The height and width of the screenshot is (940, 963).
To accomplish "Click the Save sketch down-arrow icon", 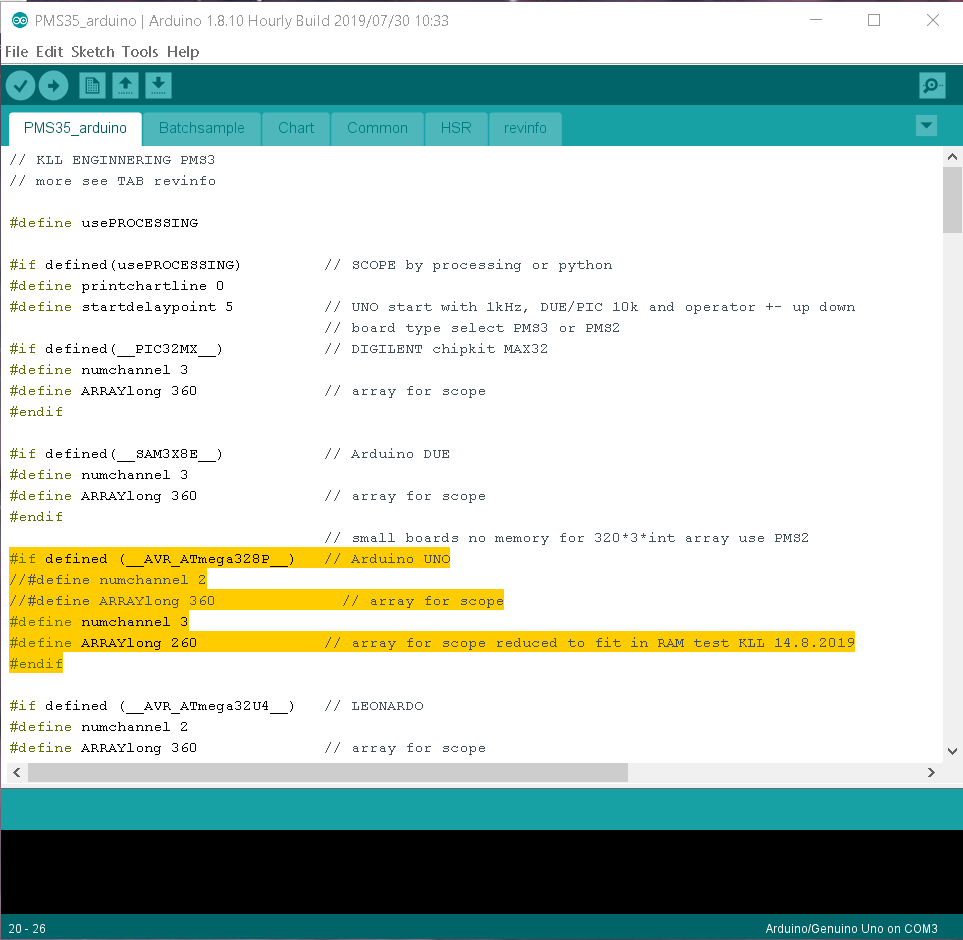I will [158, 86].
